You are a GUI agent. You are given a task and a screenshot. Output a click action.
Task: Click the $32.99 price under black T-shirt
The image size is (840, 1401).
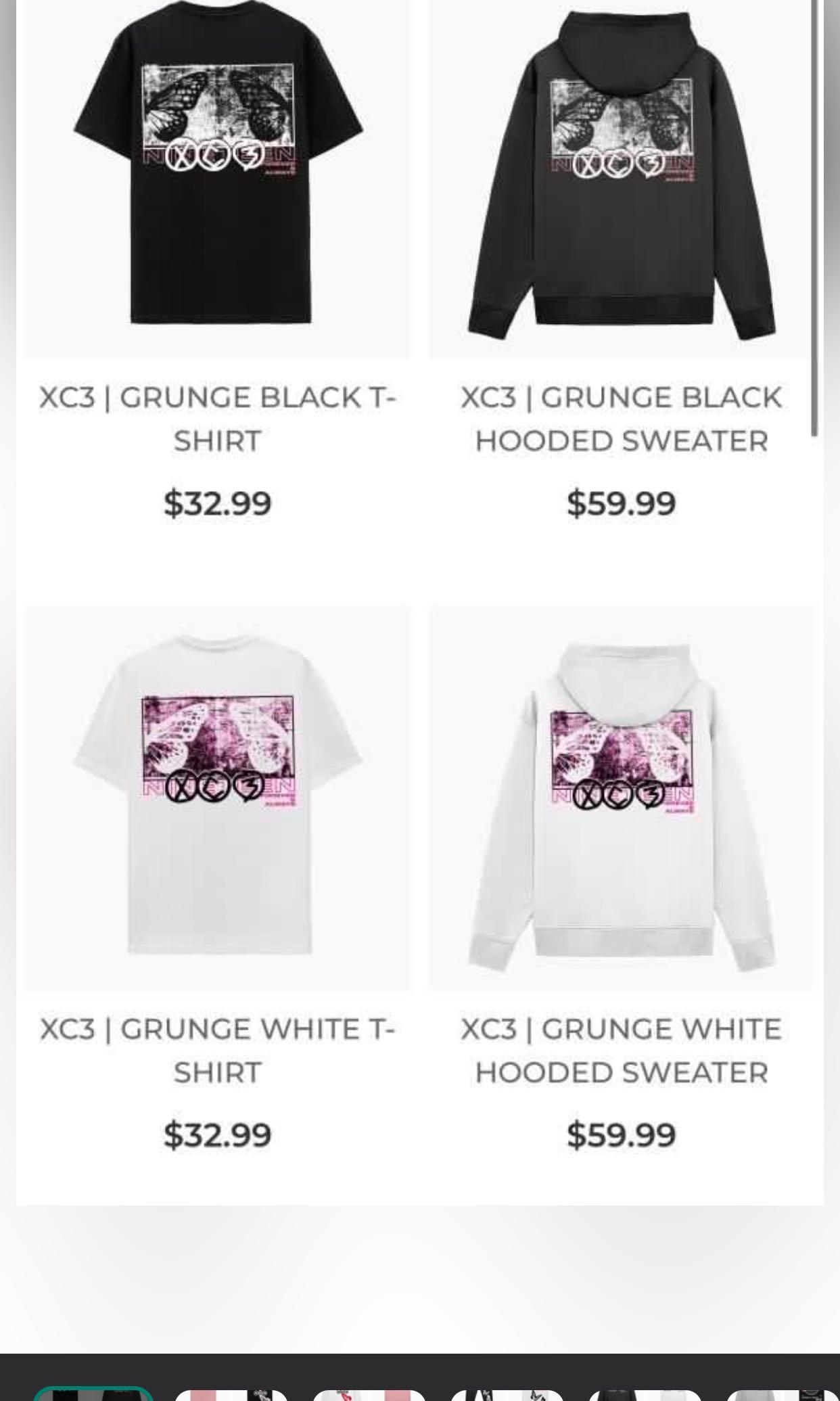(x=217, y=503)
